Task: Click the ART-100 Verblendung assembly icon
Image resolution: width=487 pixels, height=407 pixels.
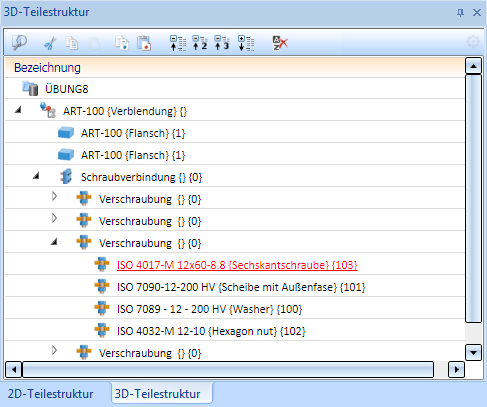Action: point(48,110)
